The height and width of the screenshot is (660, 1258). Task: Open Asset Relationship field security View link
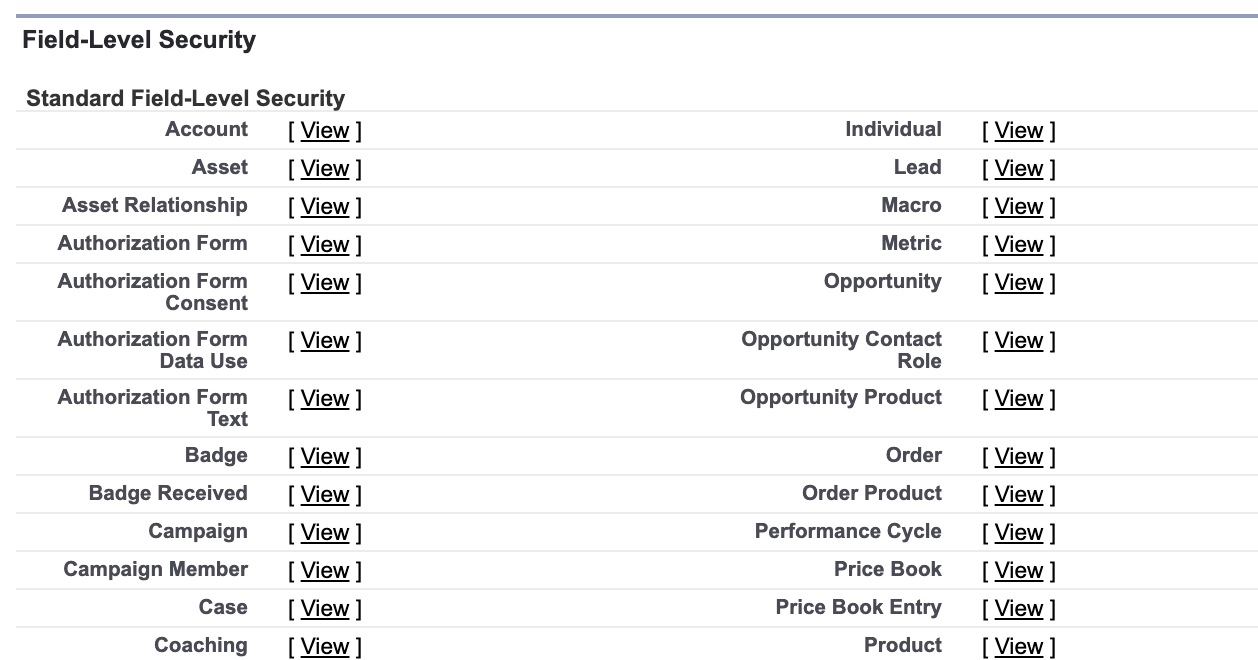(x=325, y=207)
